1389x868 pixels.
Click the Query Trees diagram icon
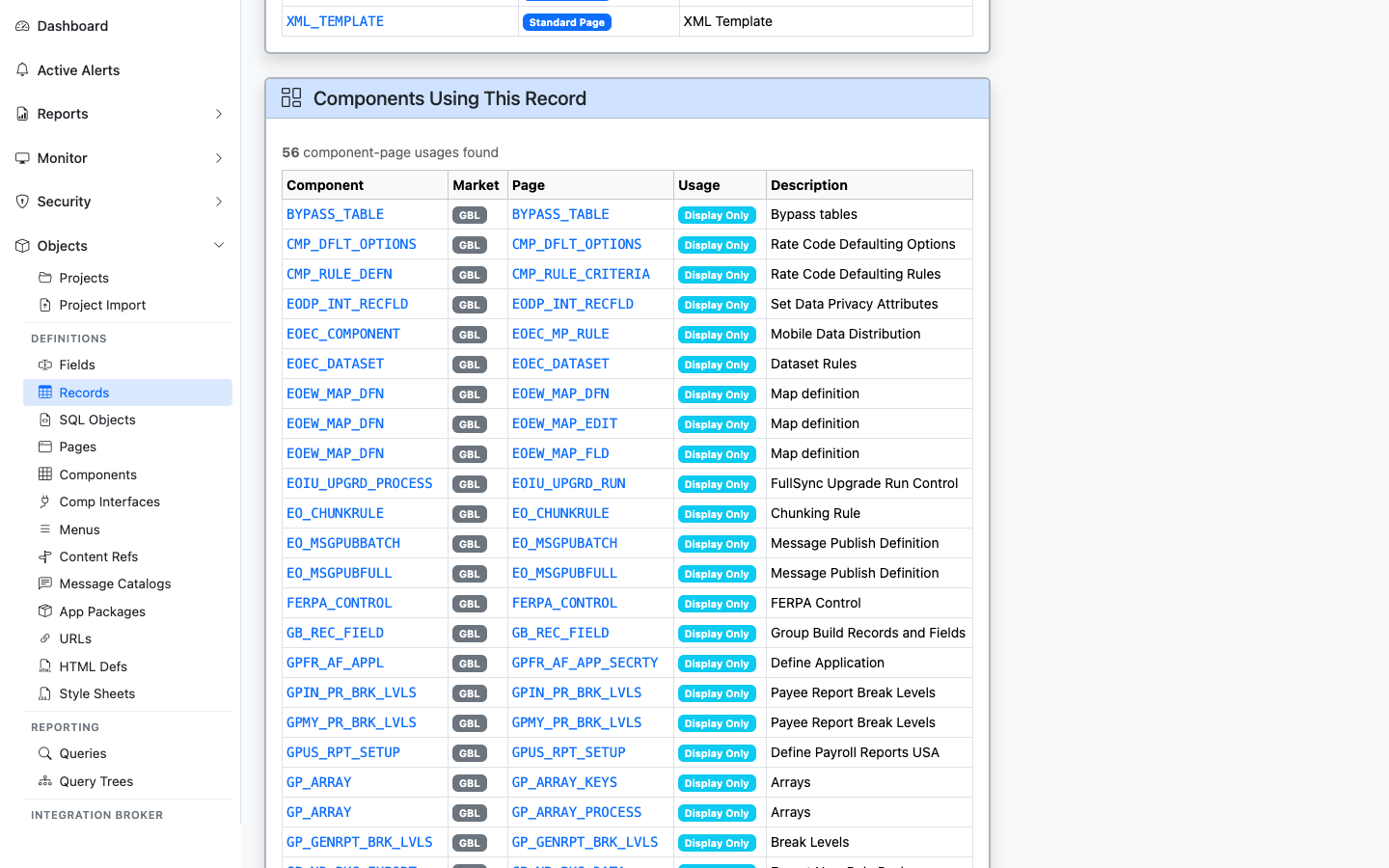(45, 781)
